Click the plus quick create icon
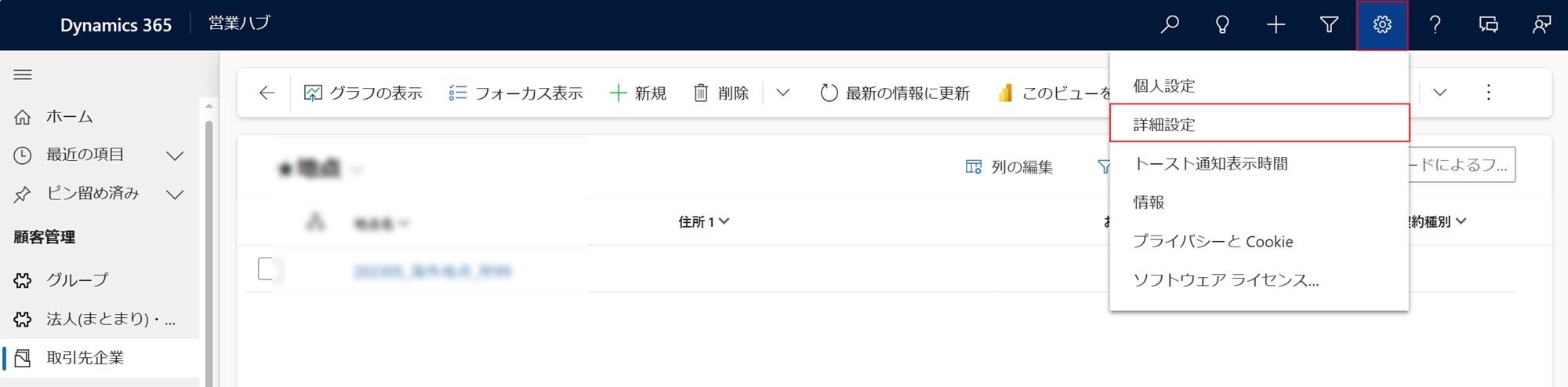The image size is (1568, 387). pos(1276,24)
